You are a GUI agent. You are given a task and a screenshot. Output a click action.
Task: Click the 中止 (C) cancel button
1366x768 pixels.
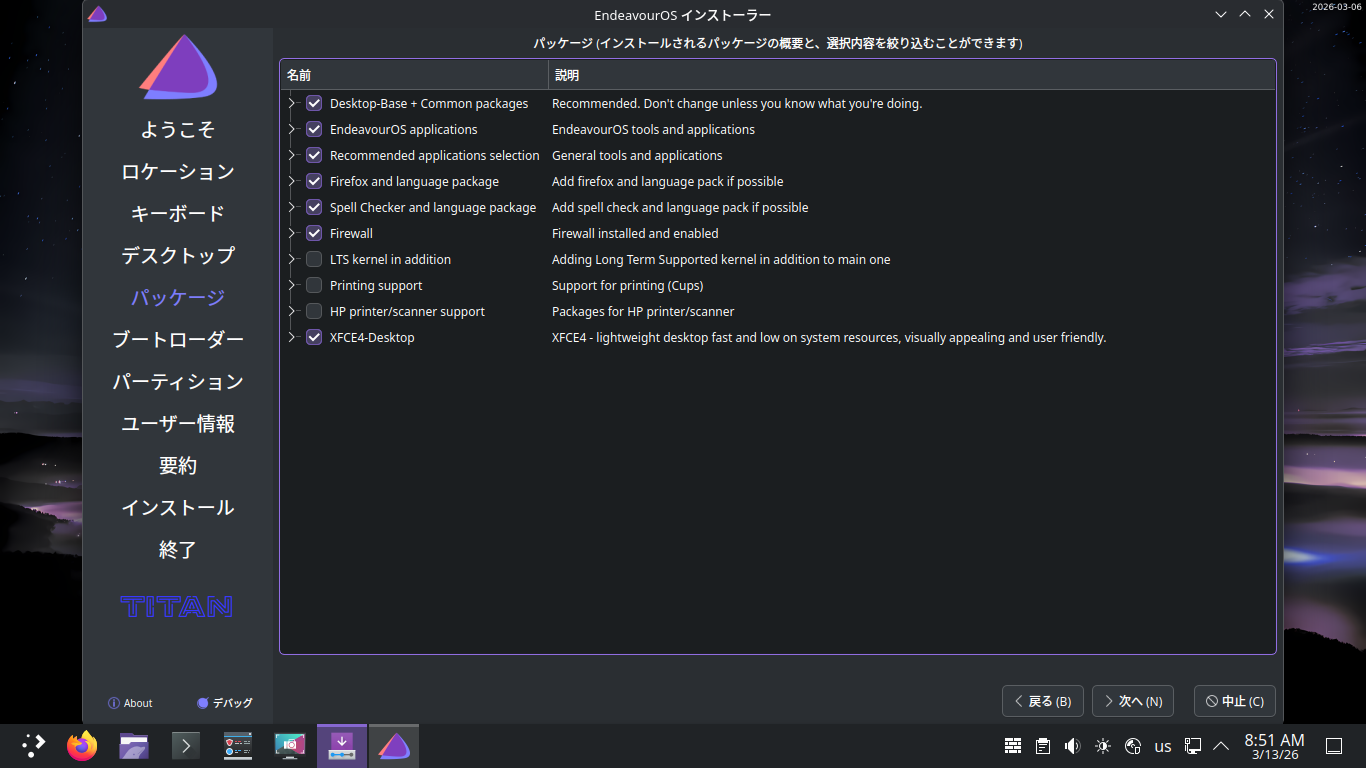(x=1235, y=701)
